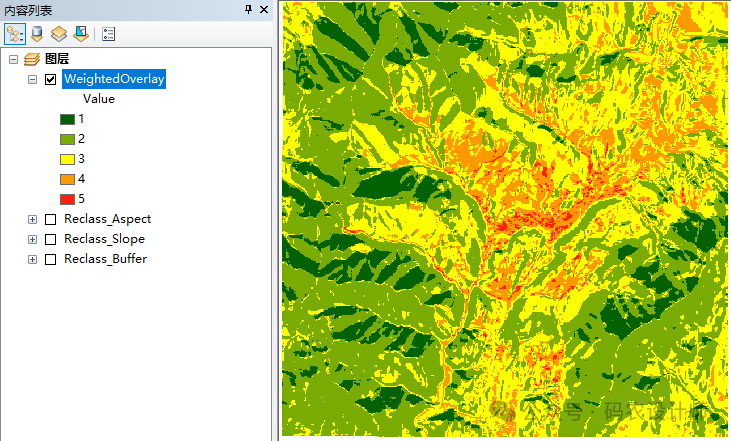
Task: Uncheck the WeightedOverlay layer checkbox
Action: point(51,80)
